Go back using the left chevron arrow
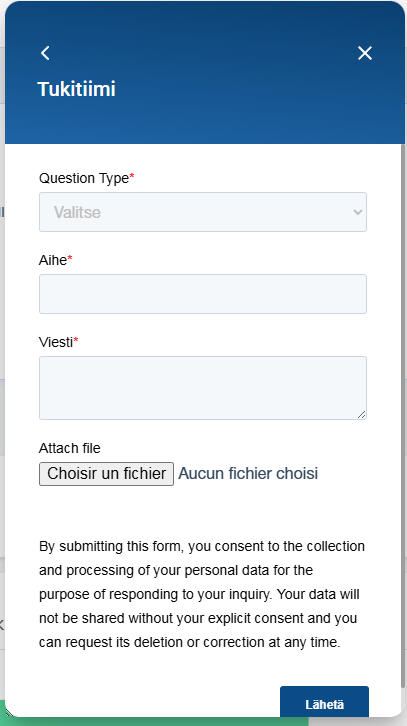Viewport: 407px width, 726px height. (x=45, y=53)
